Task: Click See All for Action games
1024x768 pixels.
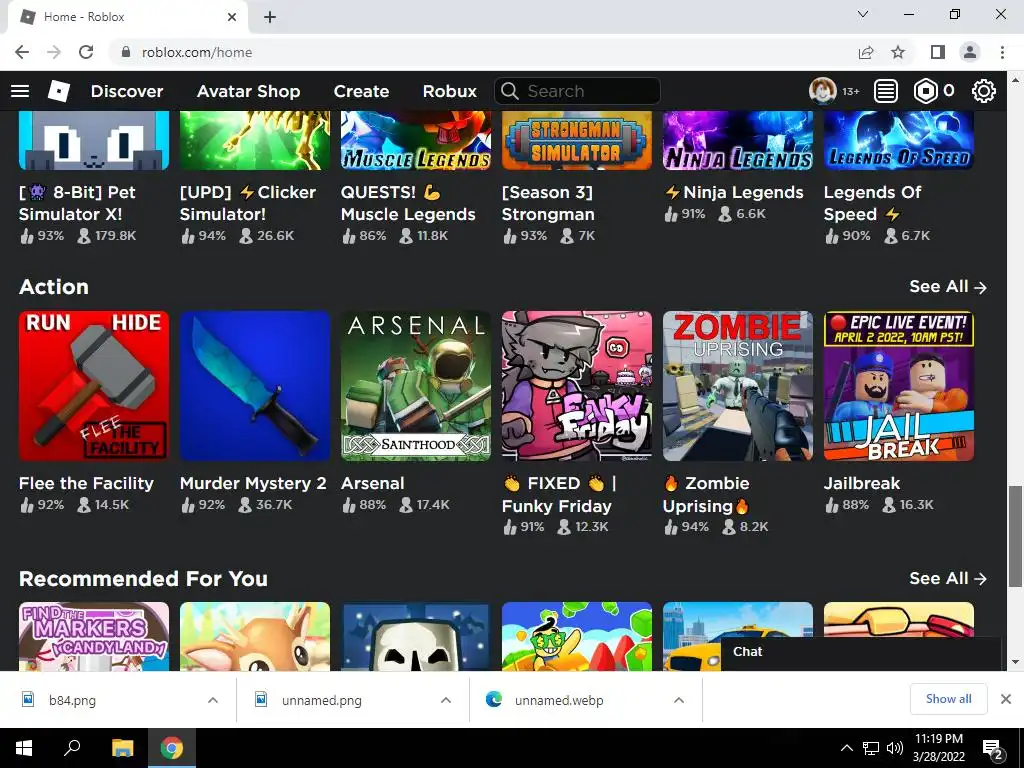Action: point(948,287)
